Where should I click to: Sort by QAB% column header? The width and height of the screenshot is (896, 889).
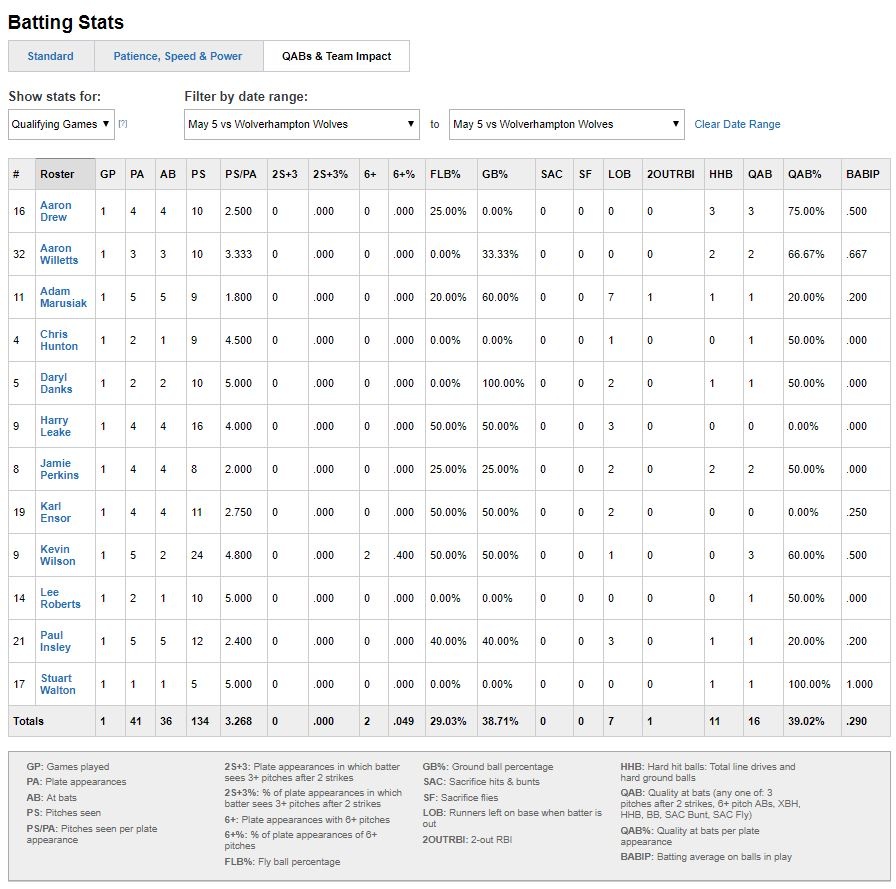point(812,174)
